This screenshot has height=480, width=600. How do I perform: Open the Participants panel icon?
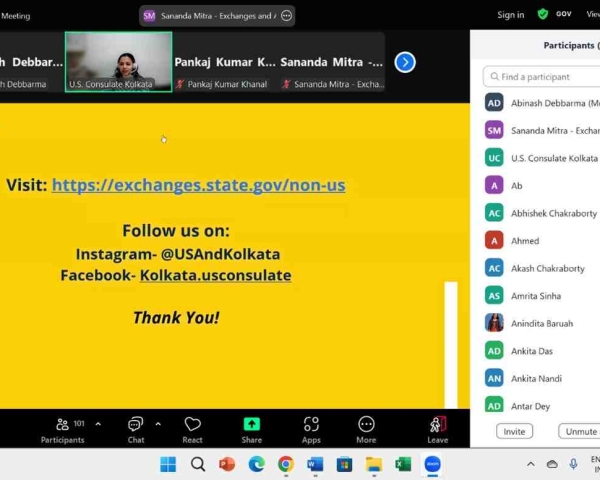[62, 424]
